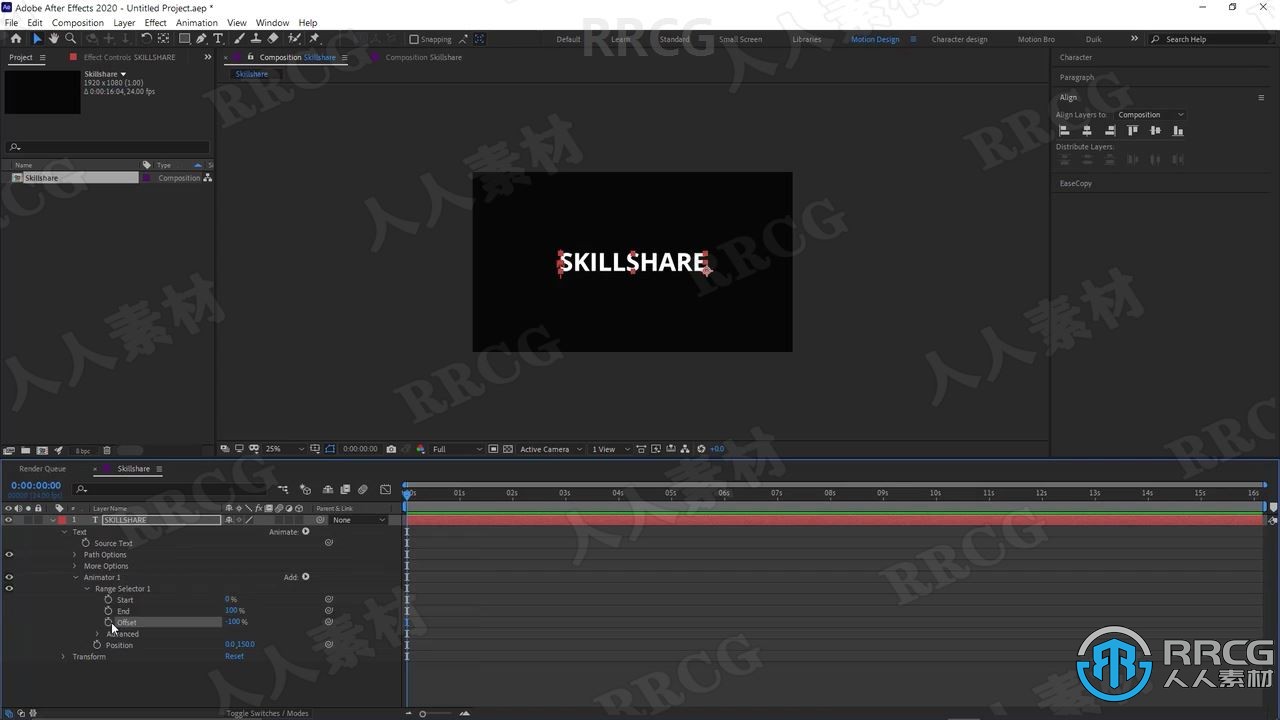Open the Character panel

point(1076,58)
